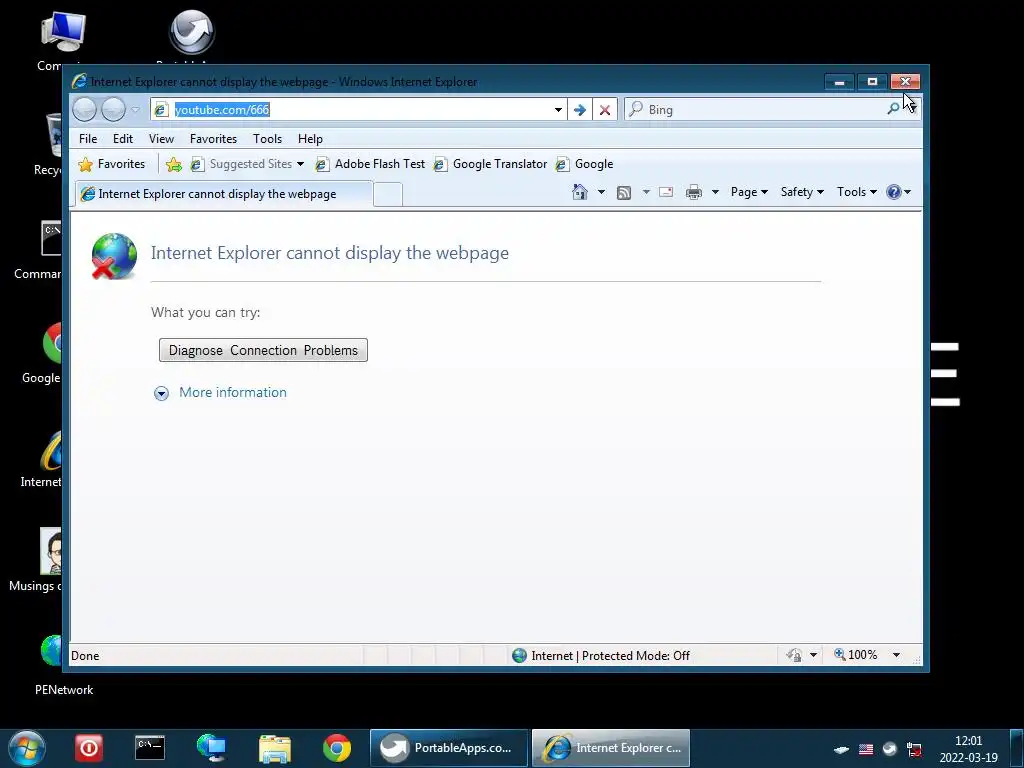1024x768 pixels.
Task: Expand the Print dropdown arrow
Action: 715,192
